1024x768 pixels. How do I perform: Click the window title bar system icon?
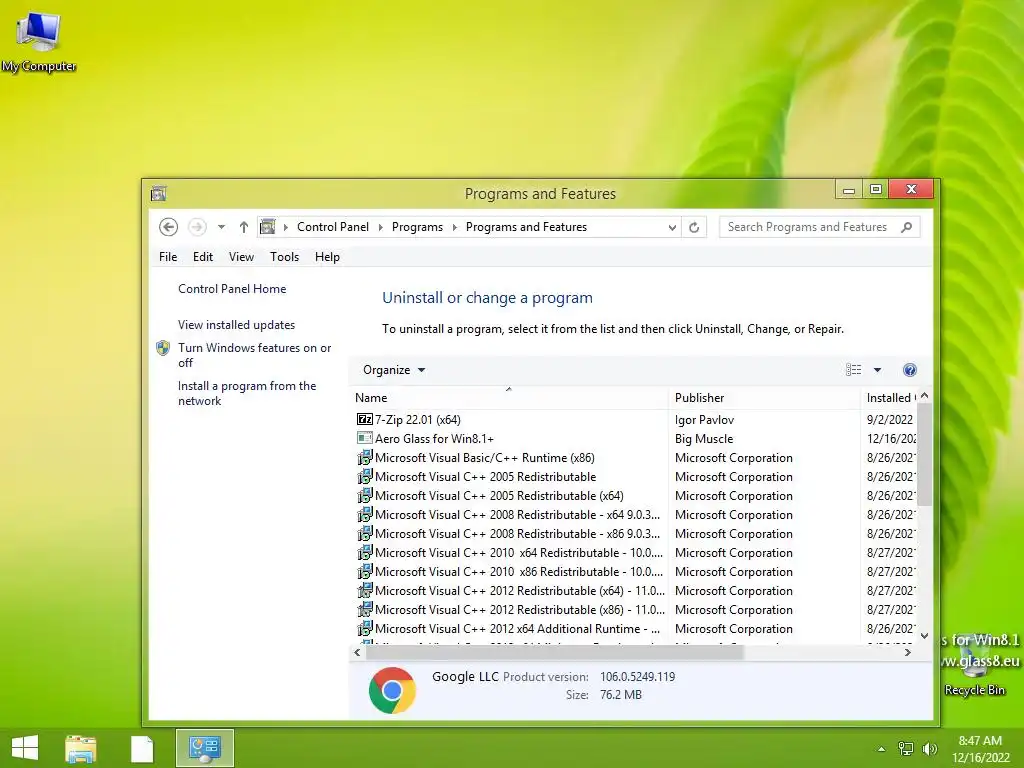pos(159,193)
